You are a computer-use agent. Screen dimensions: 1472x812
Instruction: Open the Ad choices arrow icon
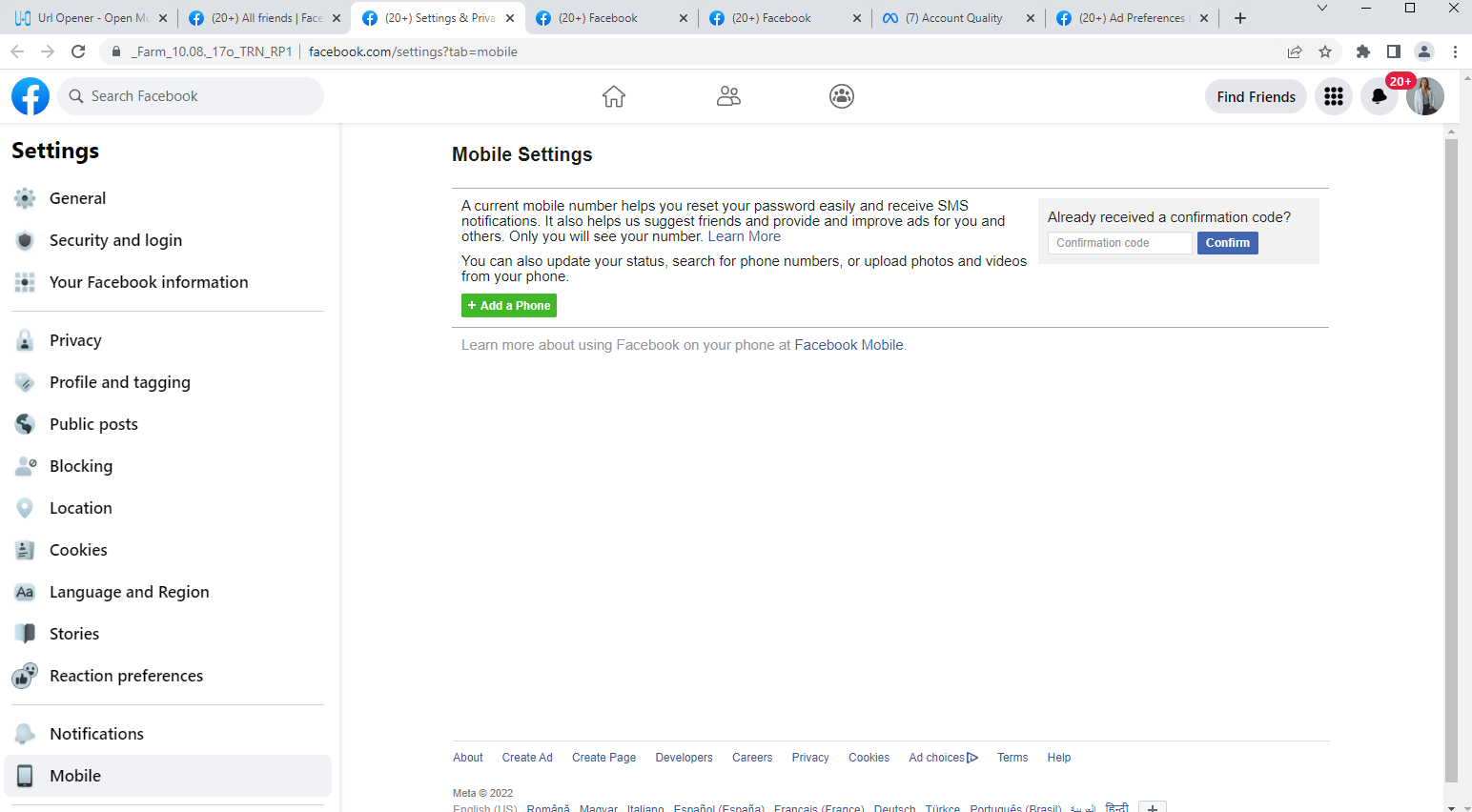point(972,758)
